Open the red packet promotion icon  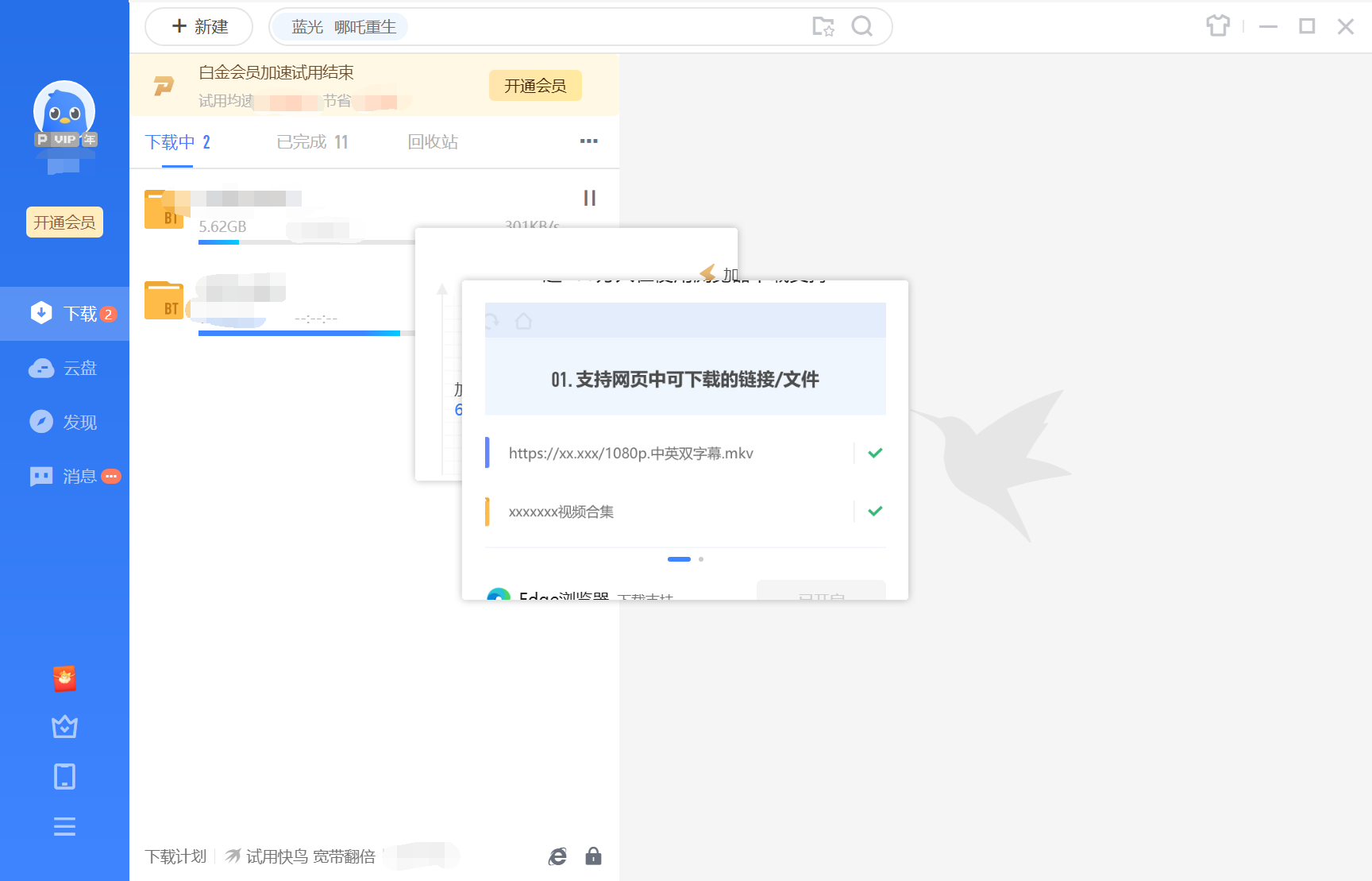64,678
